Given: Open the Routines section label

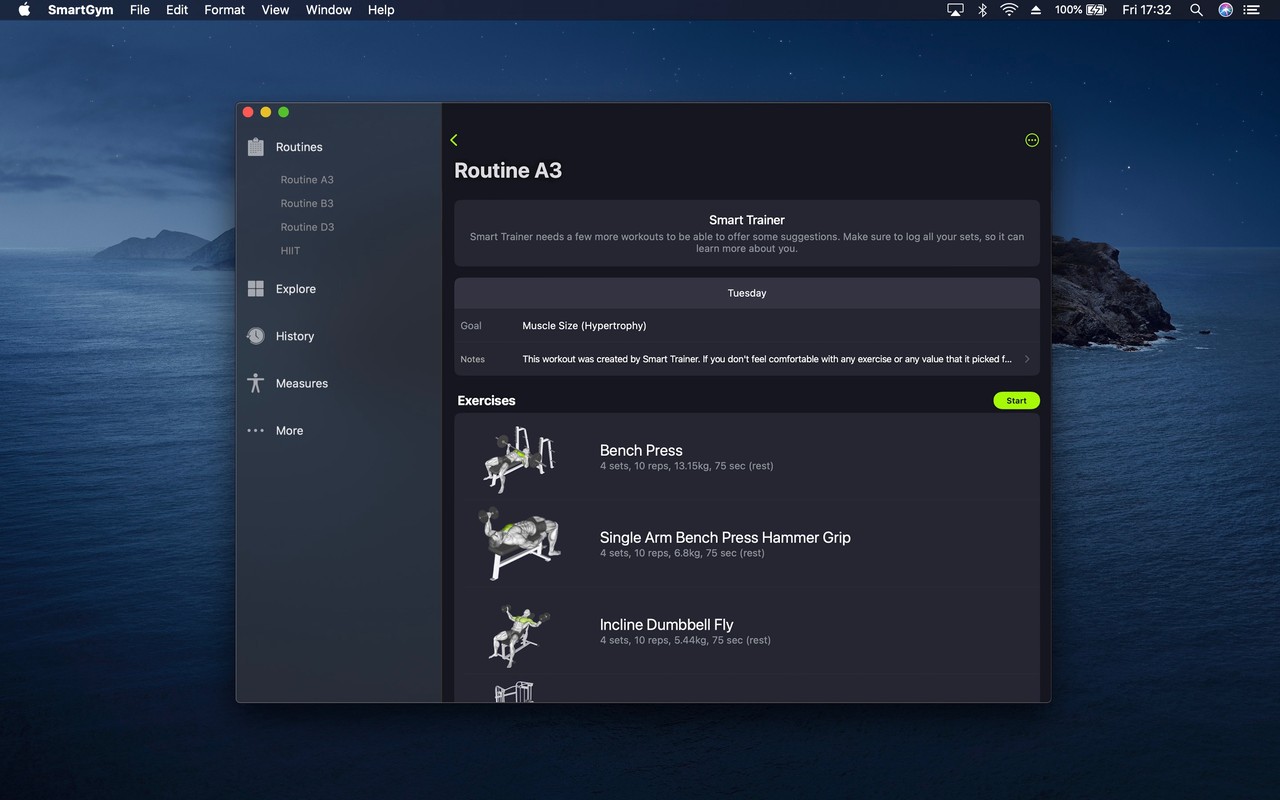Looking at the screenshot, I should [299, 147].
